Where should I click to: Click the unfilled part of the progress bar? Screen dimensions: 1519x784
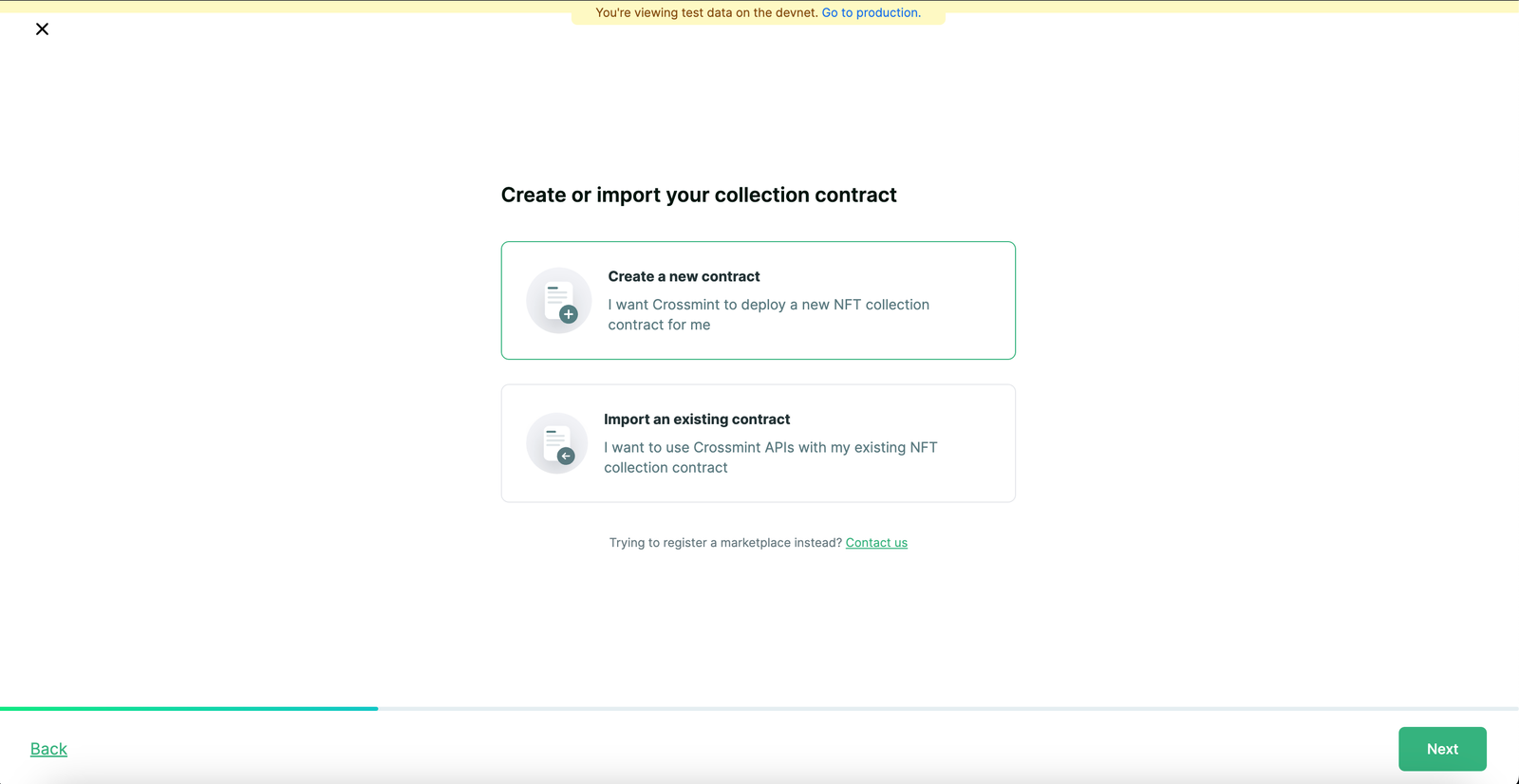[x=949, y=708]
